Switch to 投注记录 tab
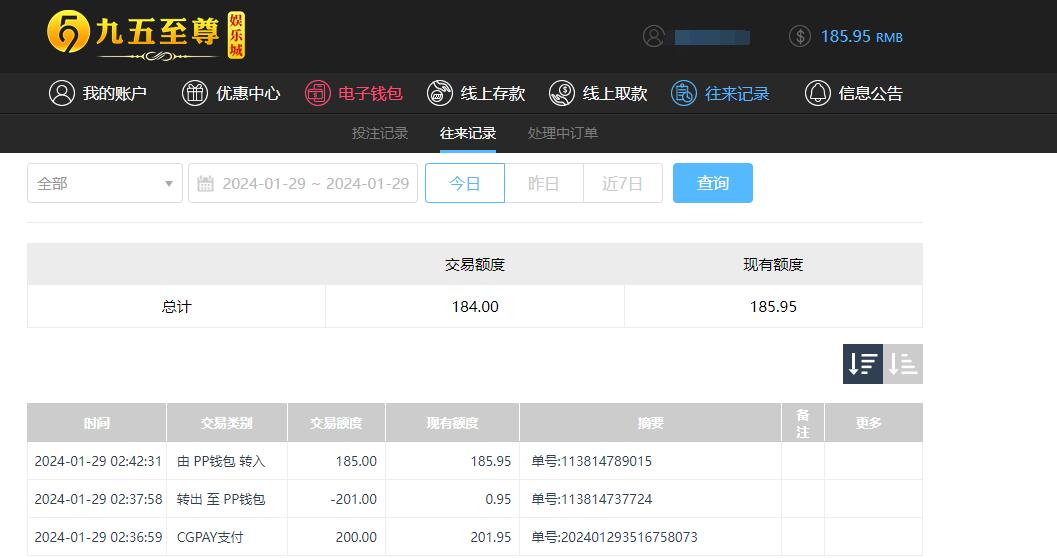Image resolution: width=1057 pixels, height=558 pixels. [x=380, y=133]
